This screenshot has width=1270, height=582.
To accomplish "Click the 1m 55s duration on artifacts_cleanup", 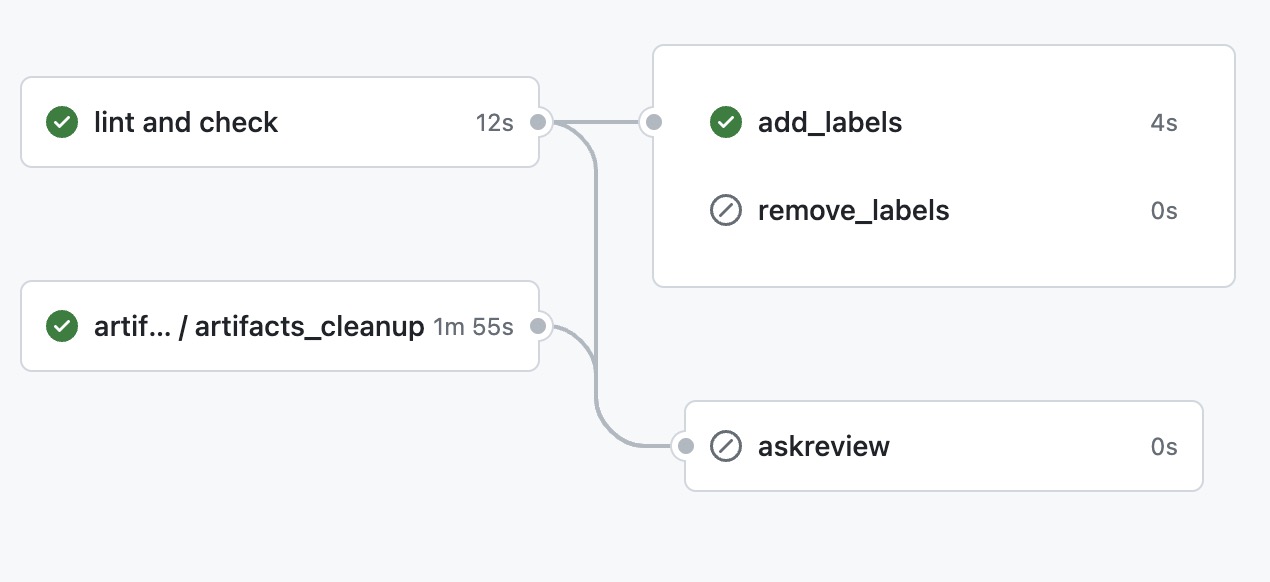I will click(x=473, y=326).
